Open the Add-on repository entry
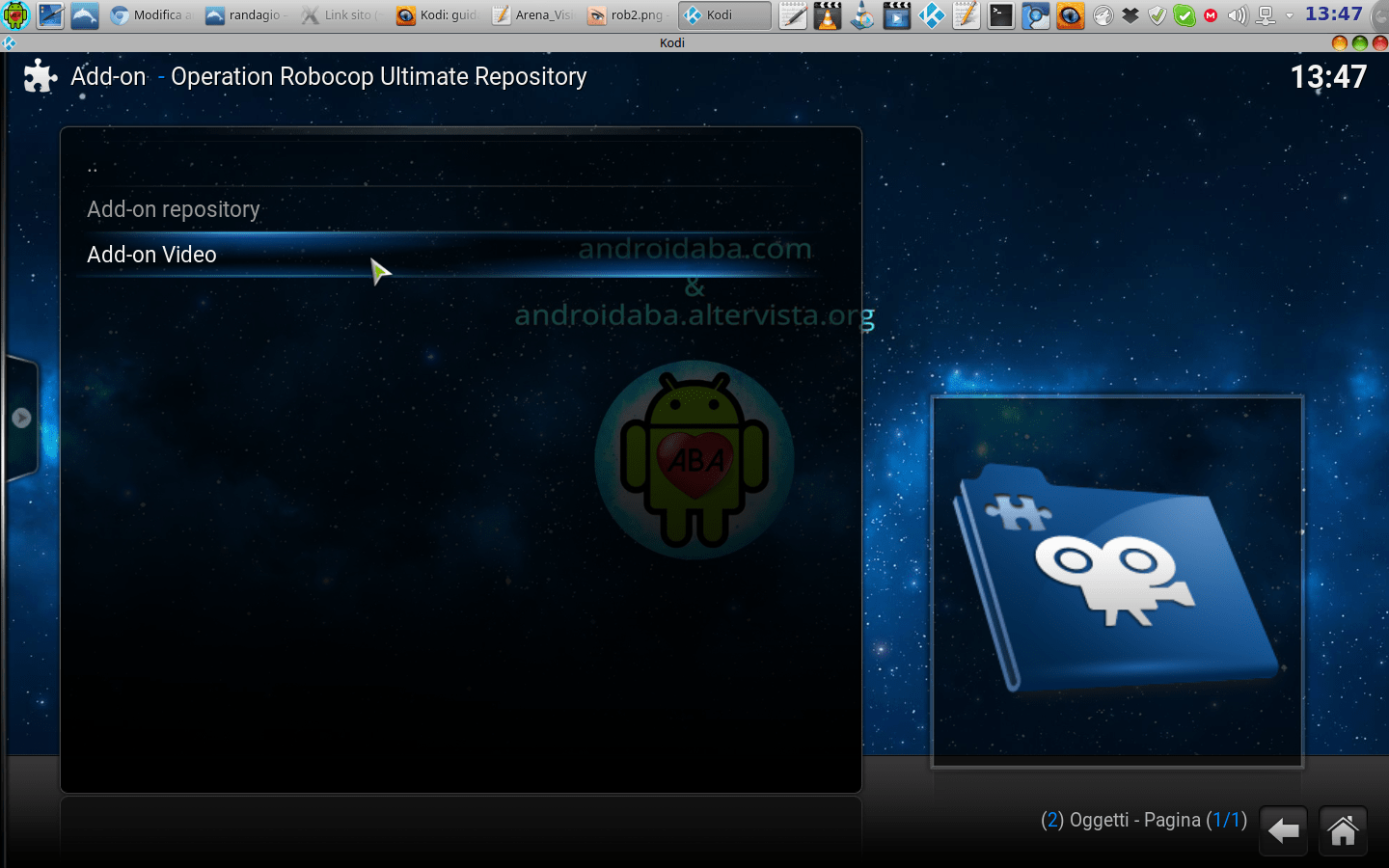This screenshot has height=868, width=1389. click(x=450, y=209)
